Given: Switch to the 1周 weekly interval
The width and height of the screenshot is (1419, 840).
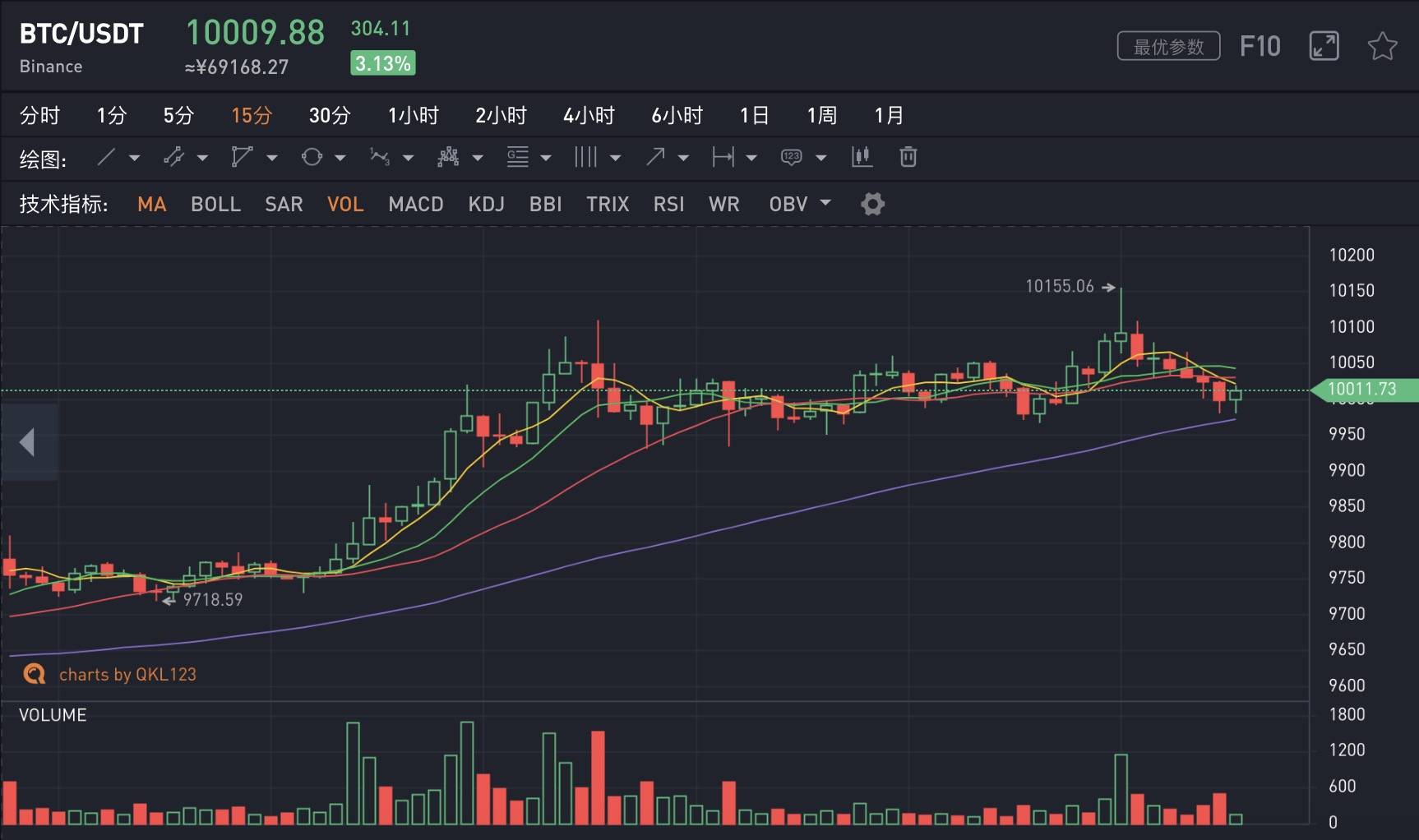Looking at the screenshot, I should [x=822, y=115].
